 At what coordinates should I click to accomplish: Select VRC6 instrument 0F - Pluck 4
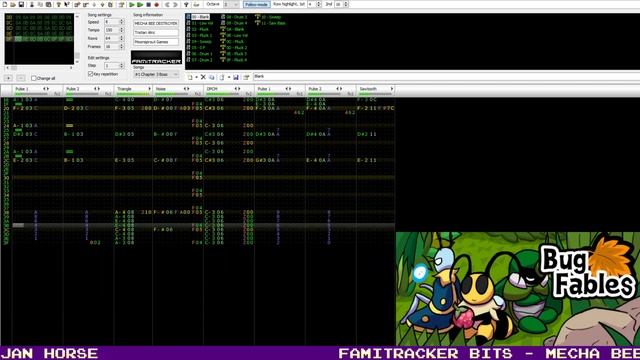click(234, 60)
